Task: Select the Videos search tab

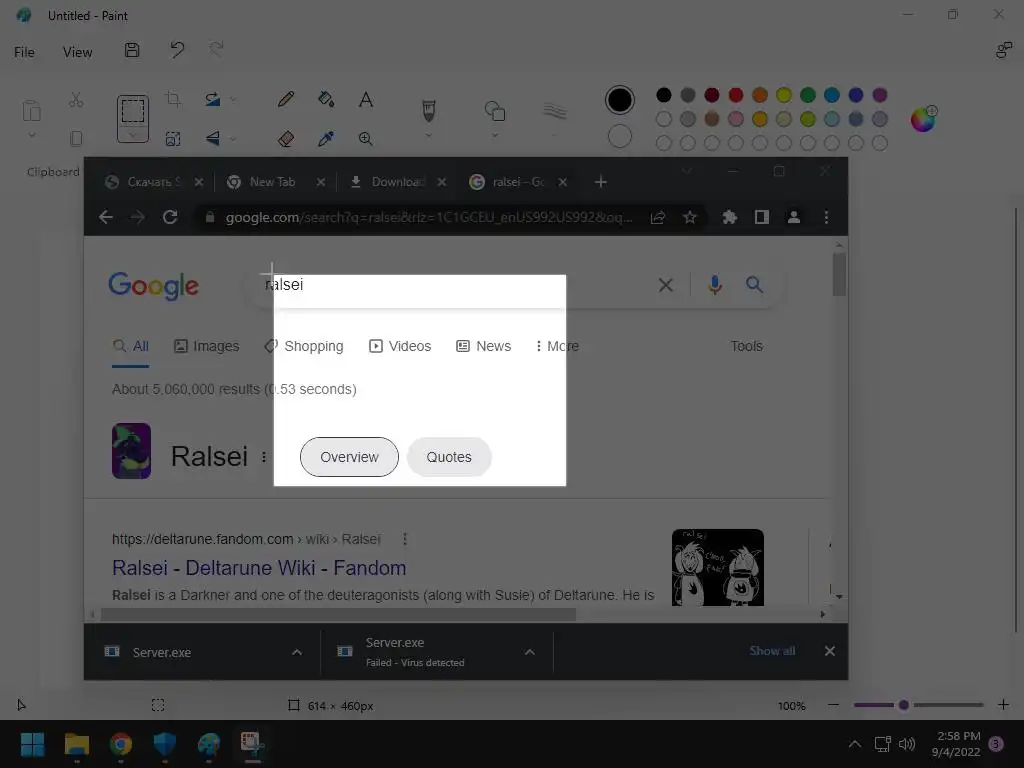Action: pyautogui.click(x=400, y=346)
